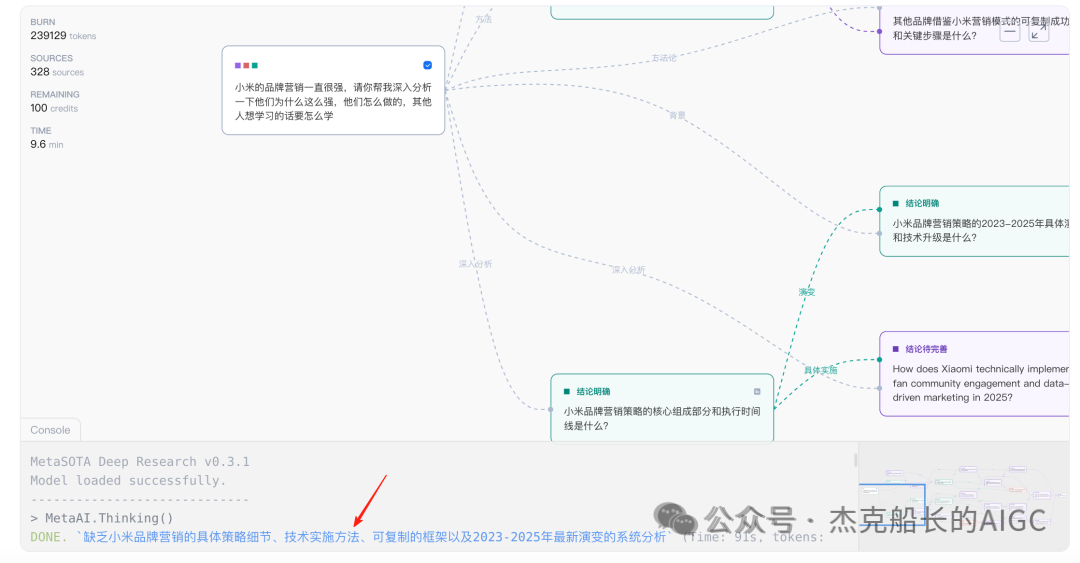Click the 方法 edge label at top
Viewport: 1080px width, 563px height.
coord(484,19)
